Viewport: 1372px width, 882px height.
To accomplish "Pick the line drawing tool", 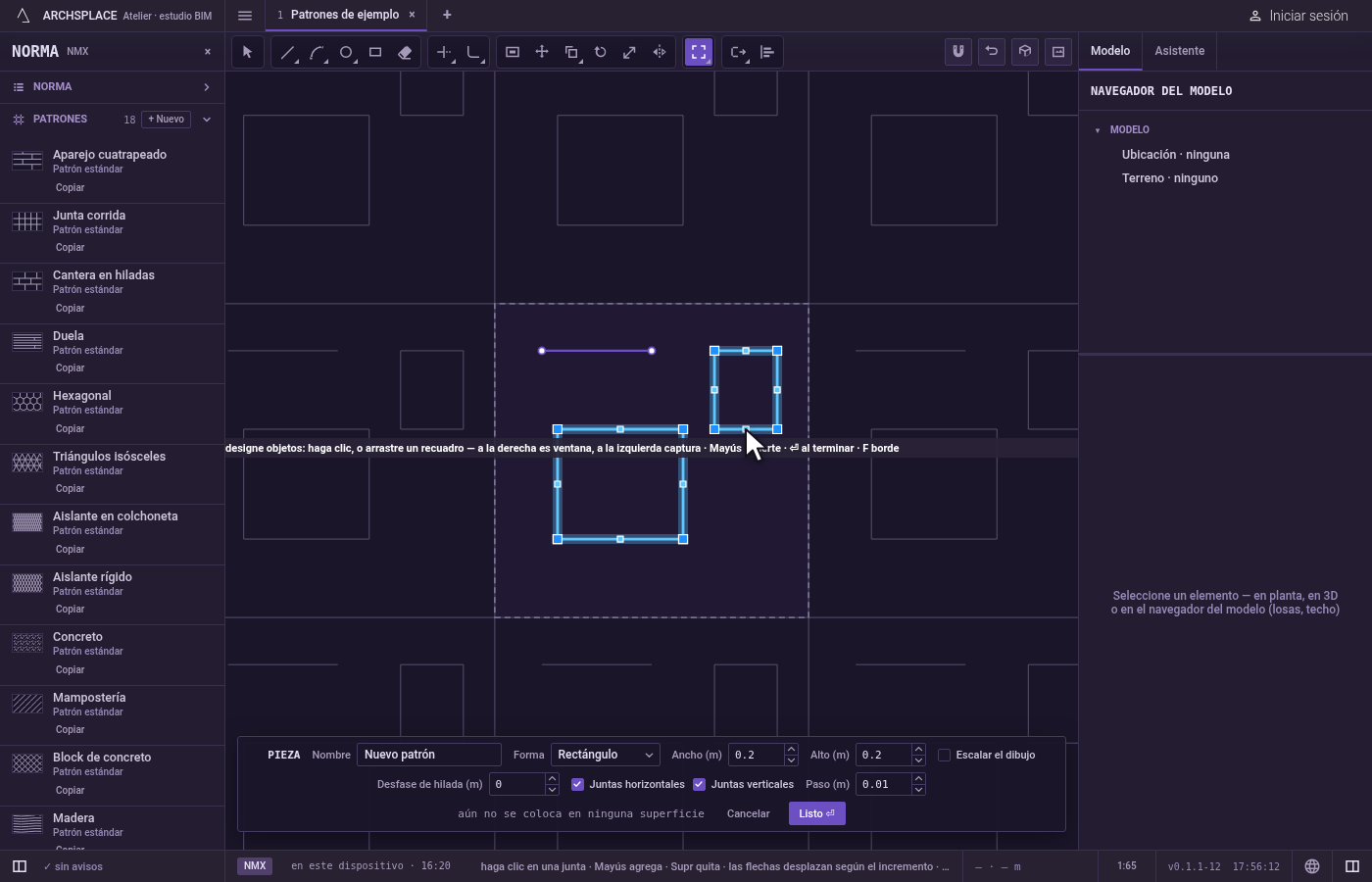I will pyautogui.click(x=287, y=52).
